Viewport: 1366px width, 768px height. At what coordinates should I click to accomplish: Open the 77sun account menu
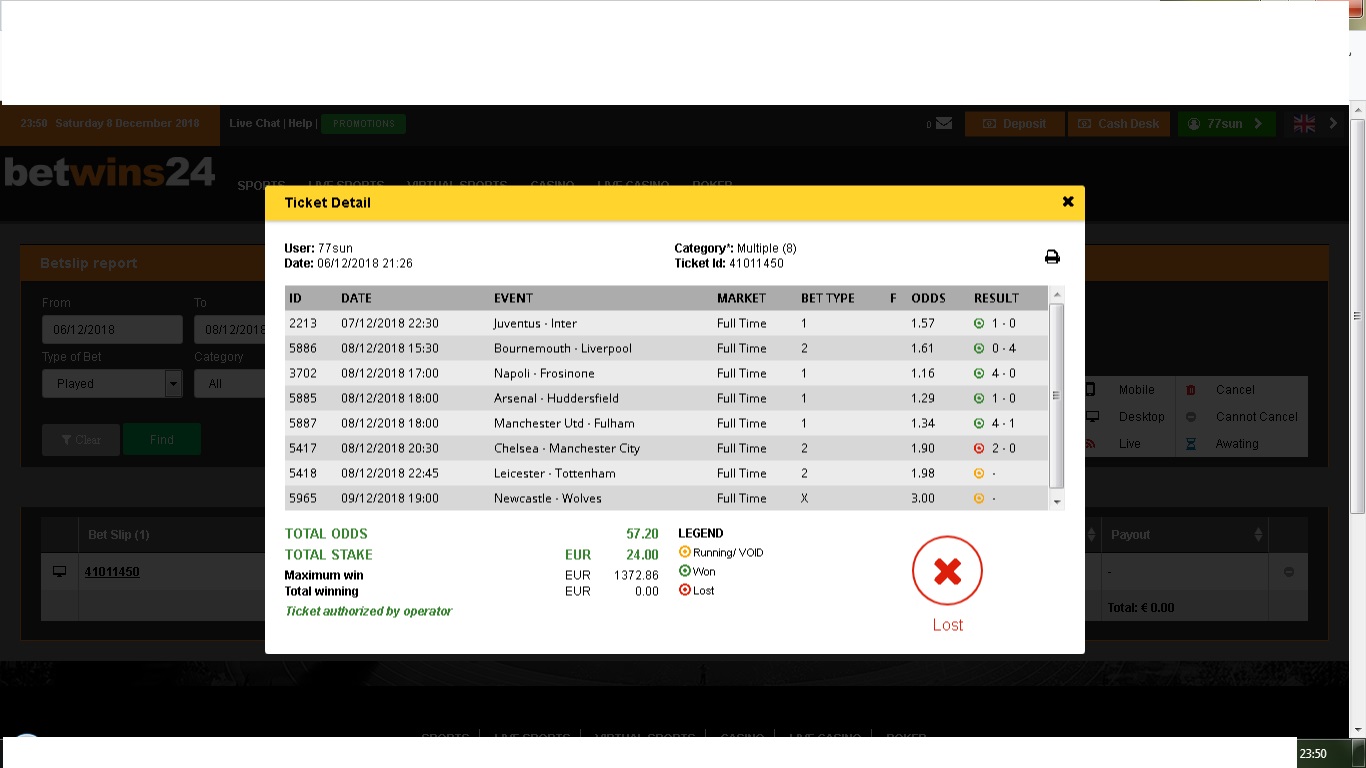[1226, 124]
